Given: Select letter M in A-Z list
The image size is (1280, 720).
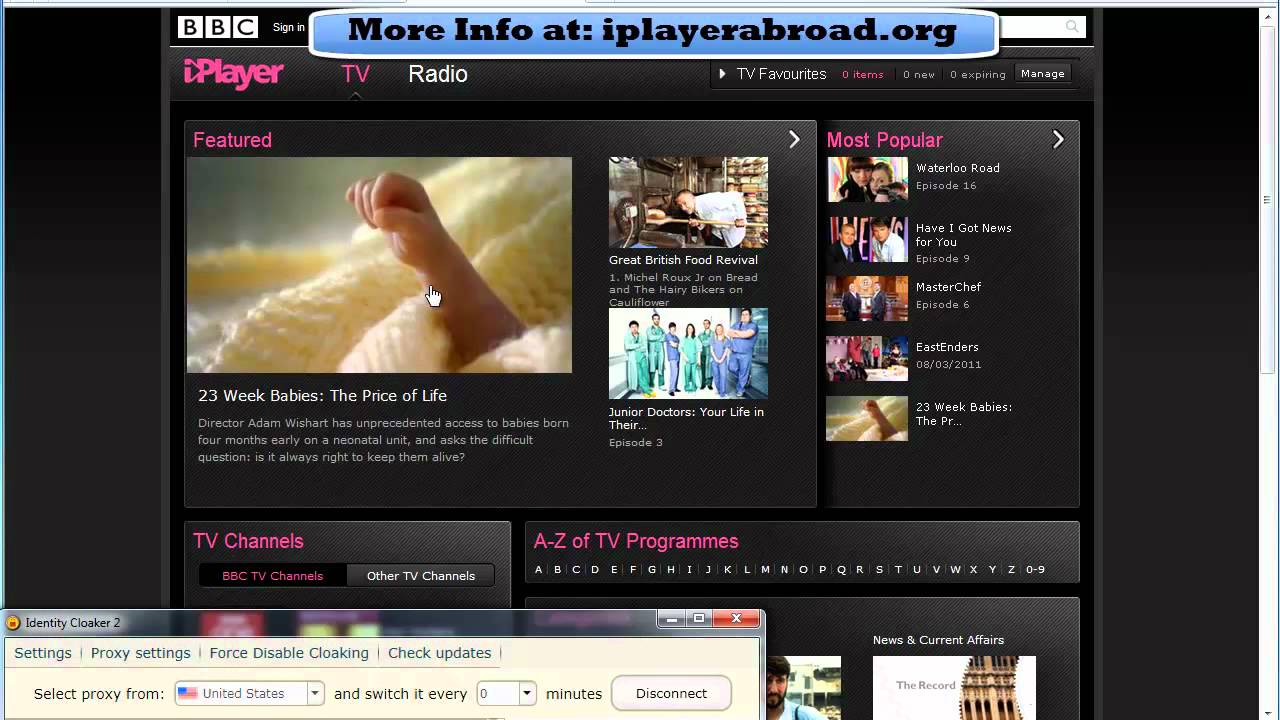Looking at the screenshot, I should coord(765,570).
